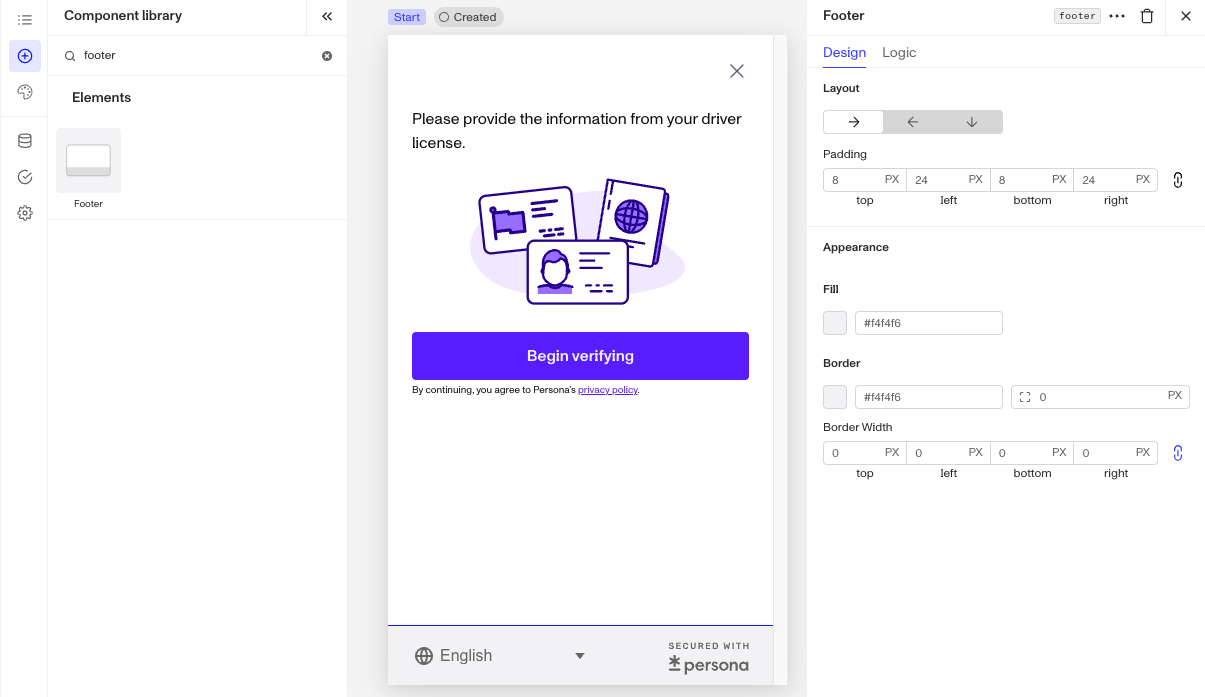Select the Footer element thumbnail
The height and width of the screenshot is (697, 1205).
tap(88, 160)
